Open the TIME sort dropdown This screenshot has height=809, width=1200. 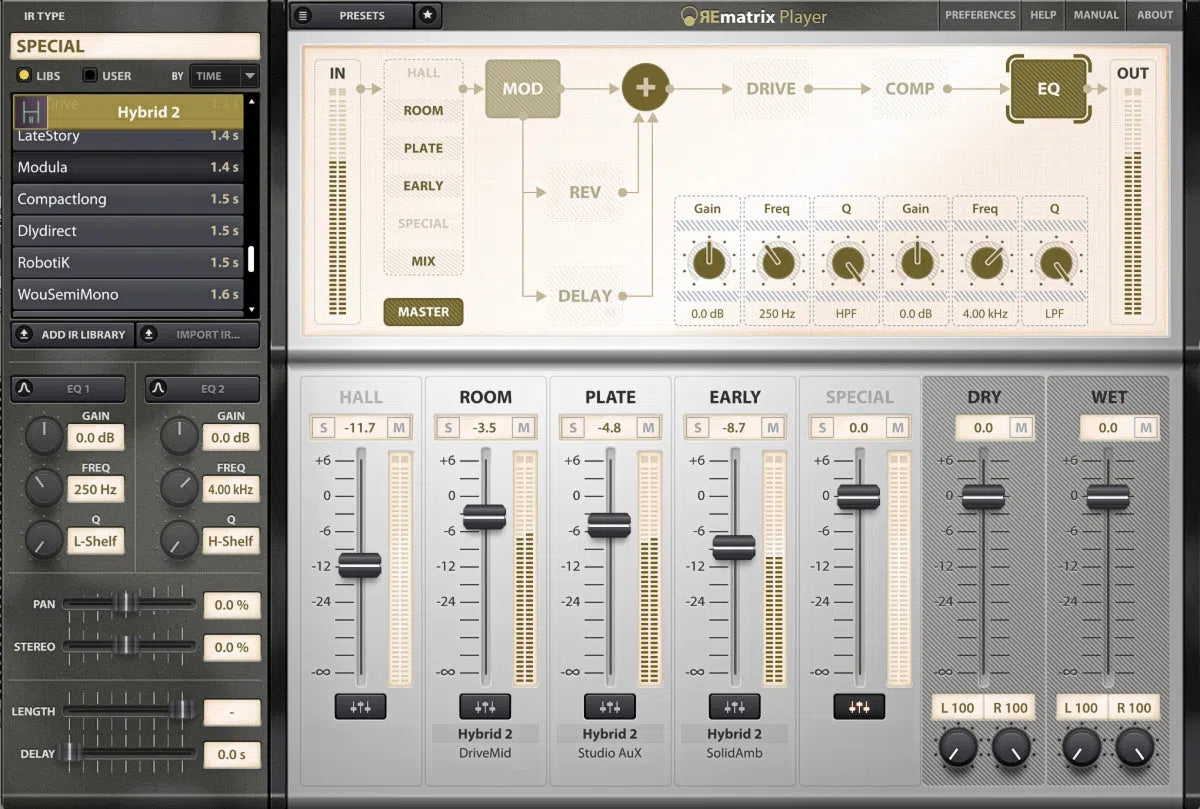point(222,75)
